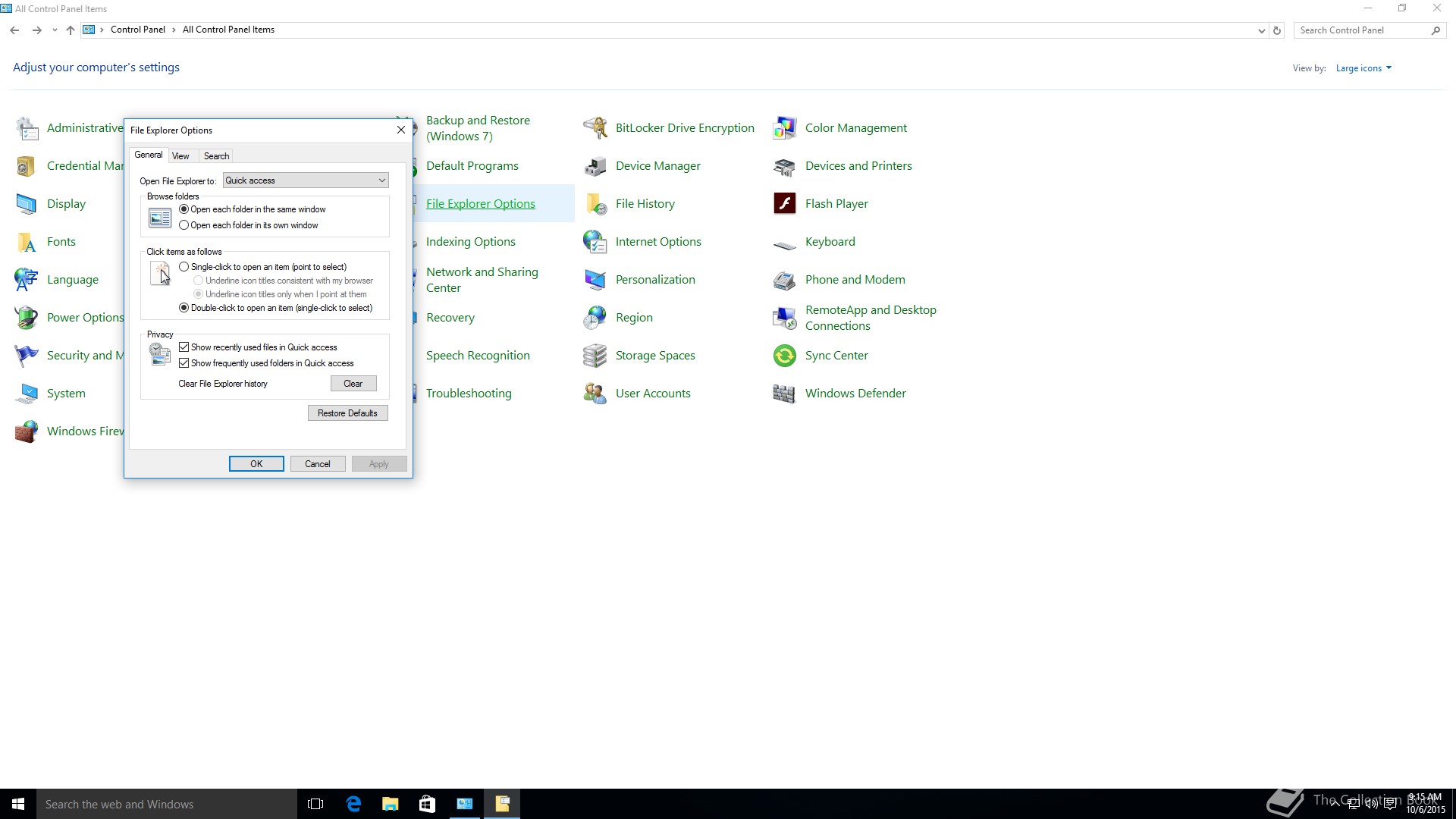Image resolution: width=1456 pixels, height=819 pixels.
Task: Open the Windows Defender icon
Action: [785, 394]
